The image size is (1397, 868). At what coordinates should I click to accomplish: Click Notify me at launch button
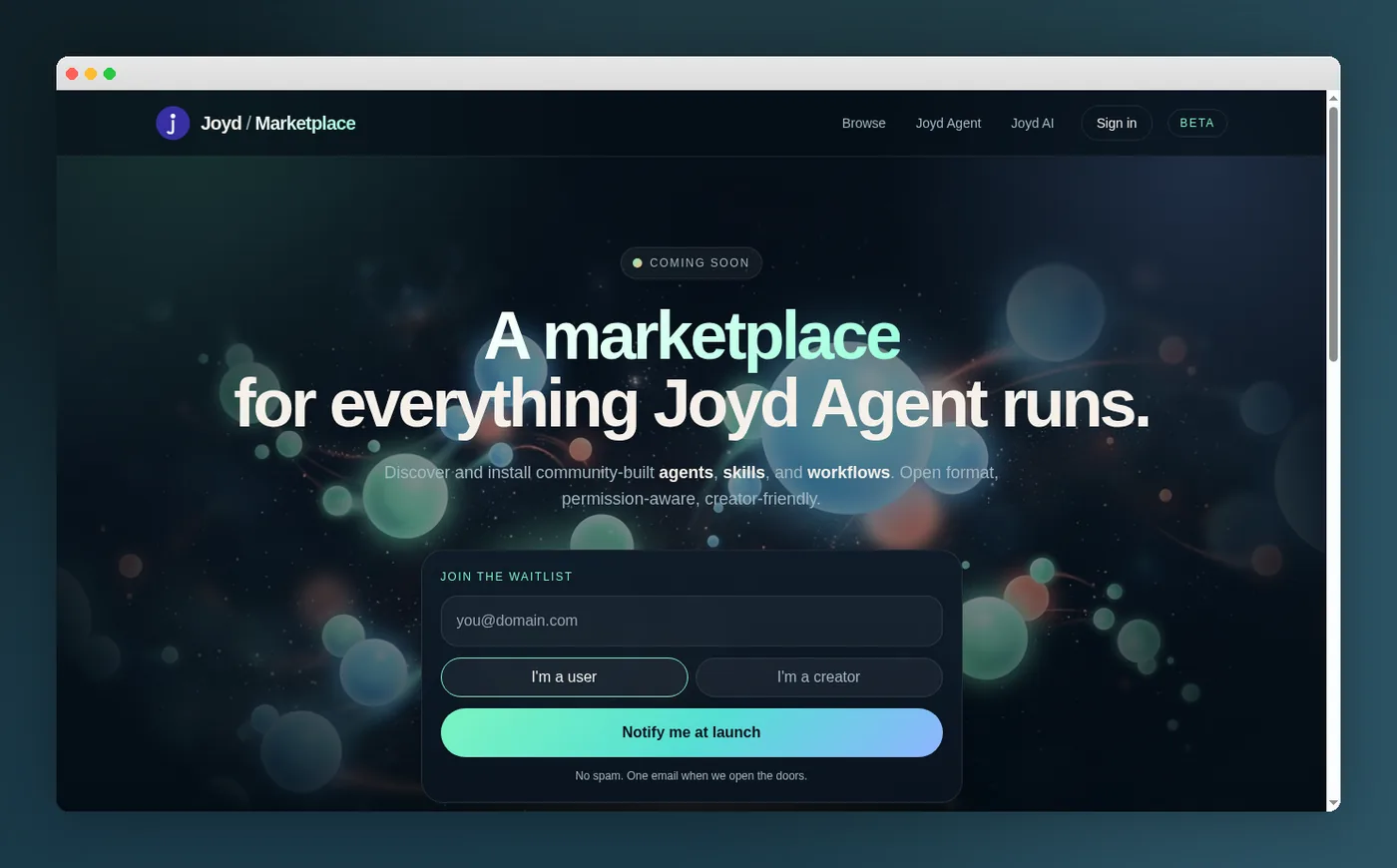pyautogui.click(x=691, y=732)
